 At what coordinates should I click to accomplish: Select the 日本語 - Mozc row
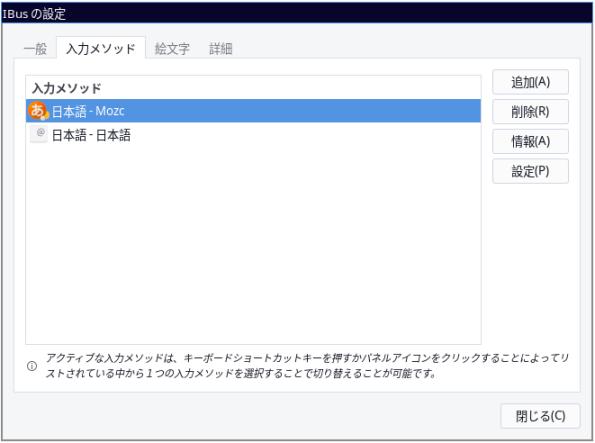pos(253,111)
